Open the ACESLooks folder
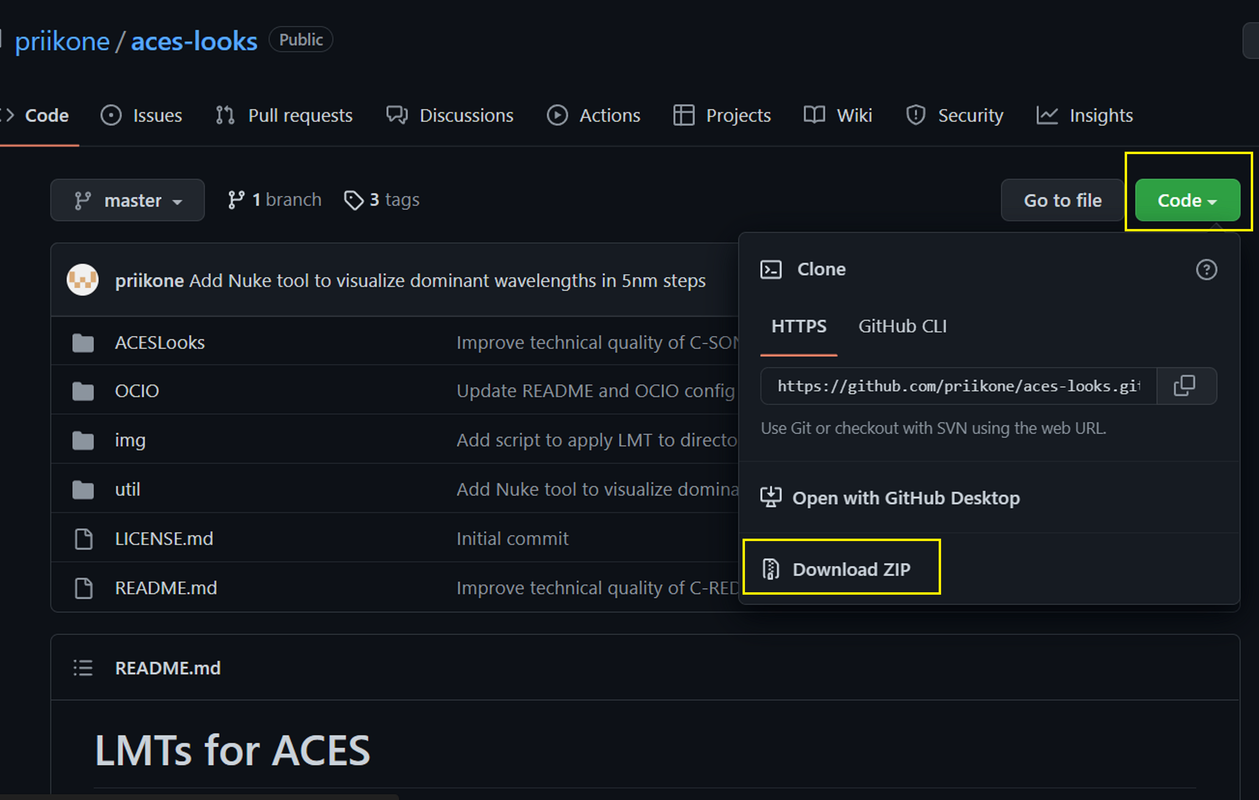1259x800 pixels. (x=160, y=343)
